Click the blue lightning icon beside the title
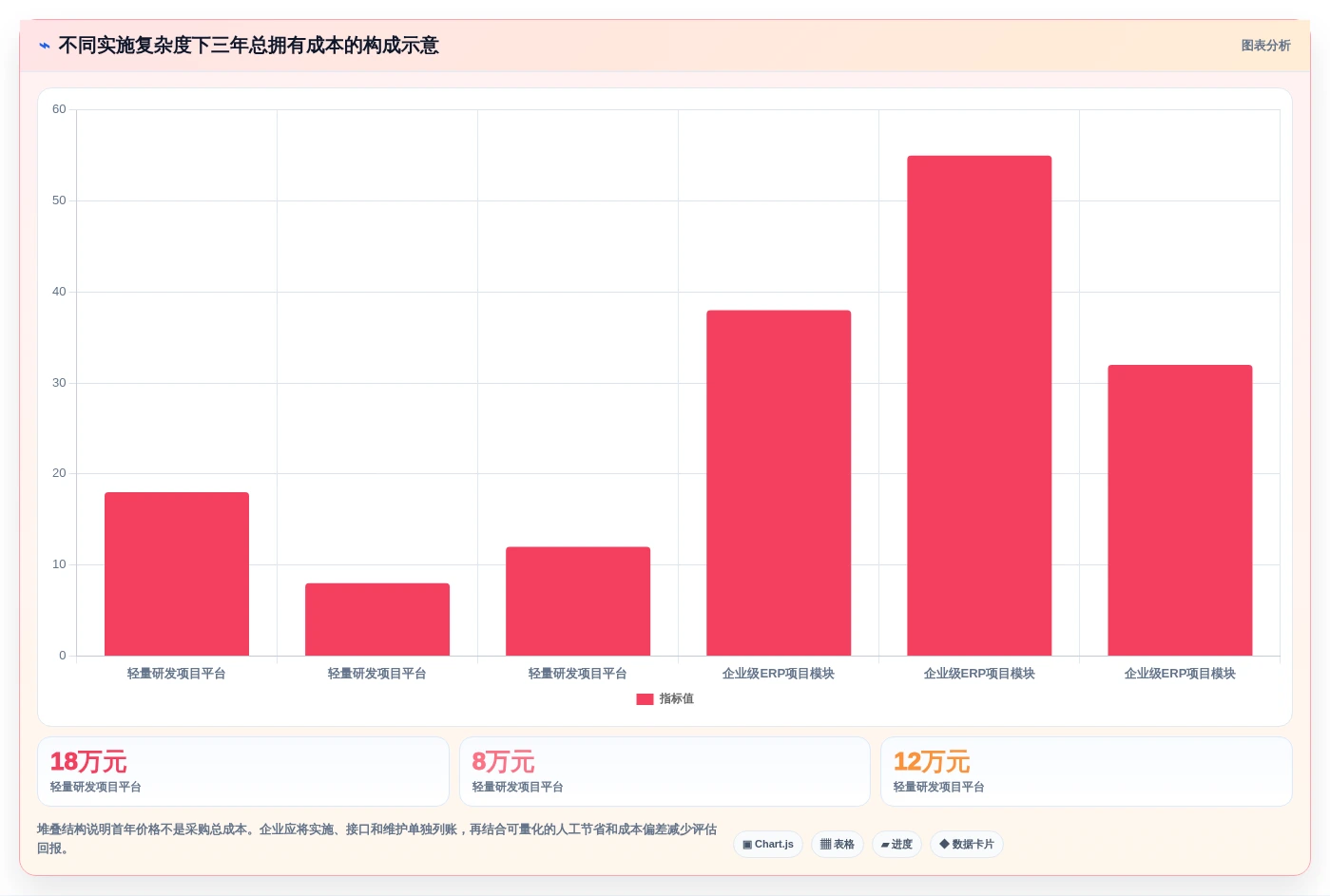Image resolution: width=1330 pixels, height=896 pixels. [45, 46]
